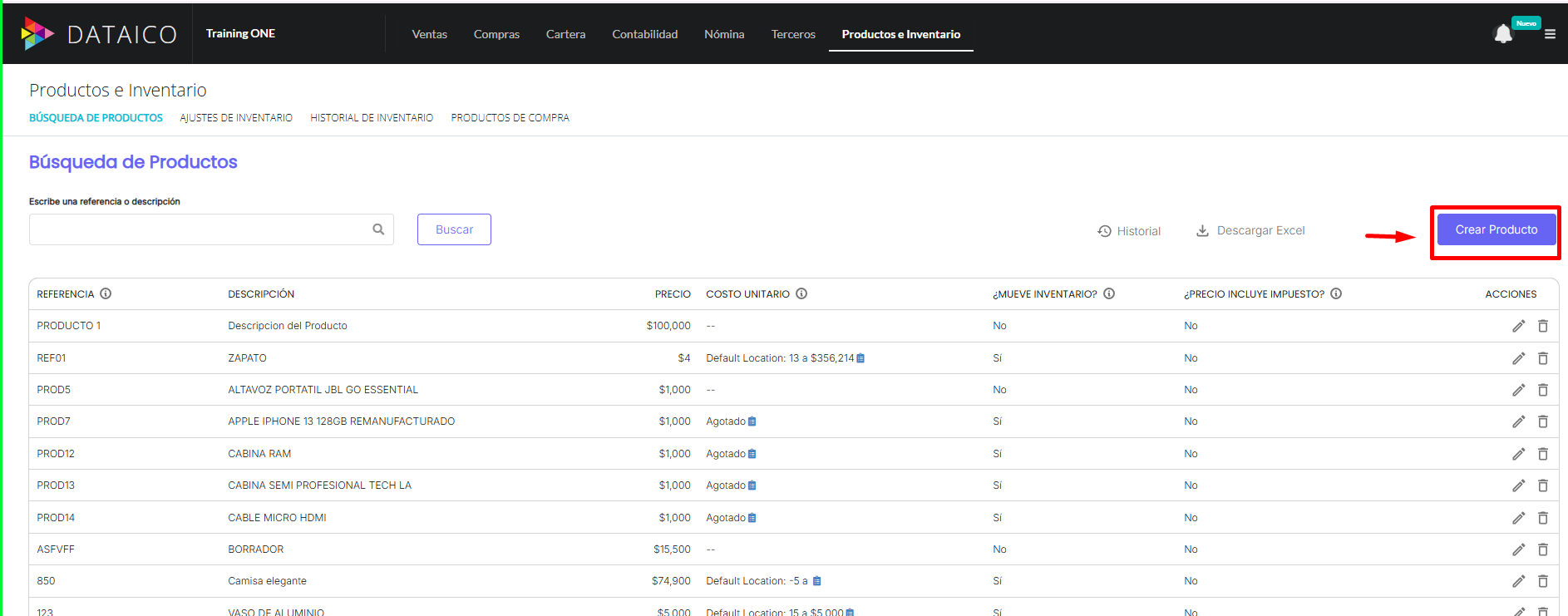Focus the reference or description search field
Screen dimensions: 1568x616
tap(200, 229)
